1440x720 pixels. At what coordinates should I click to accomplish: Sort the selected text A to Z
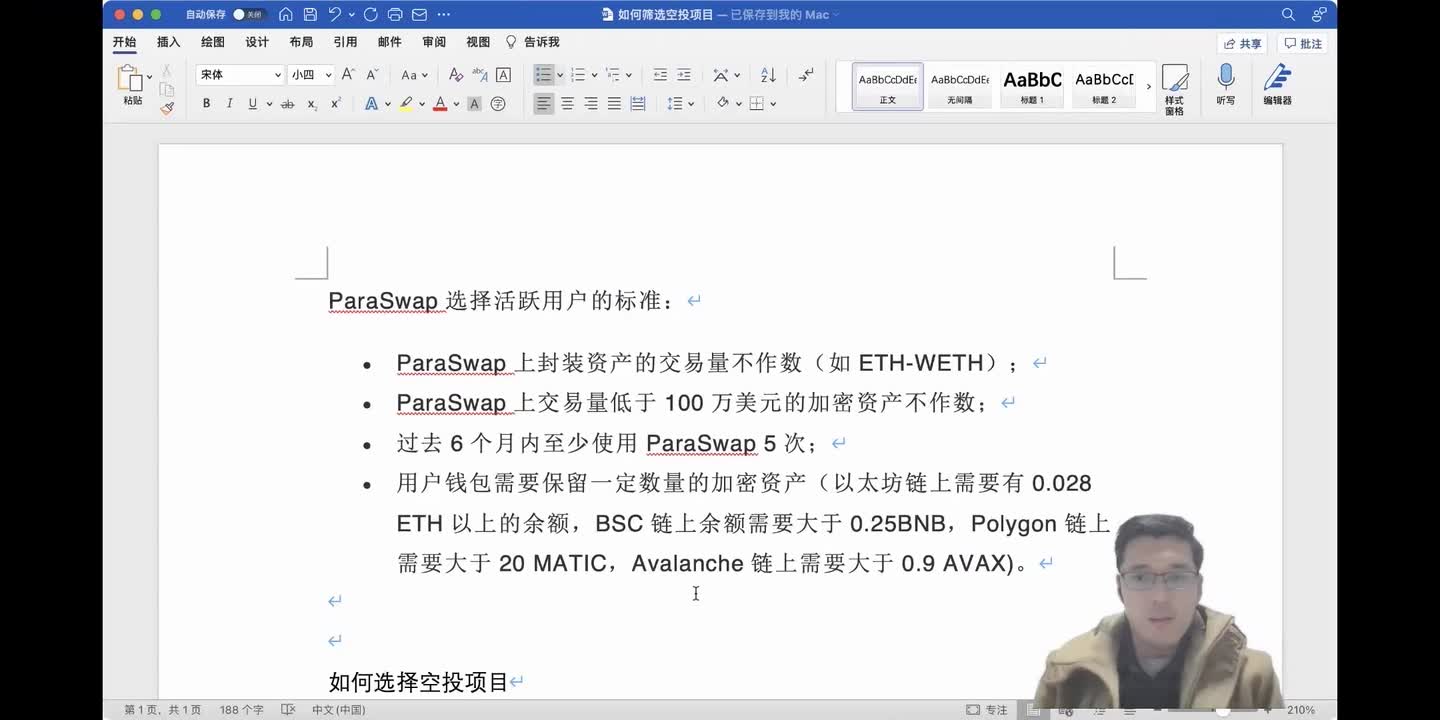[768, 75]
